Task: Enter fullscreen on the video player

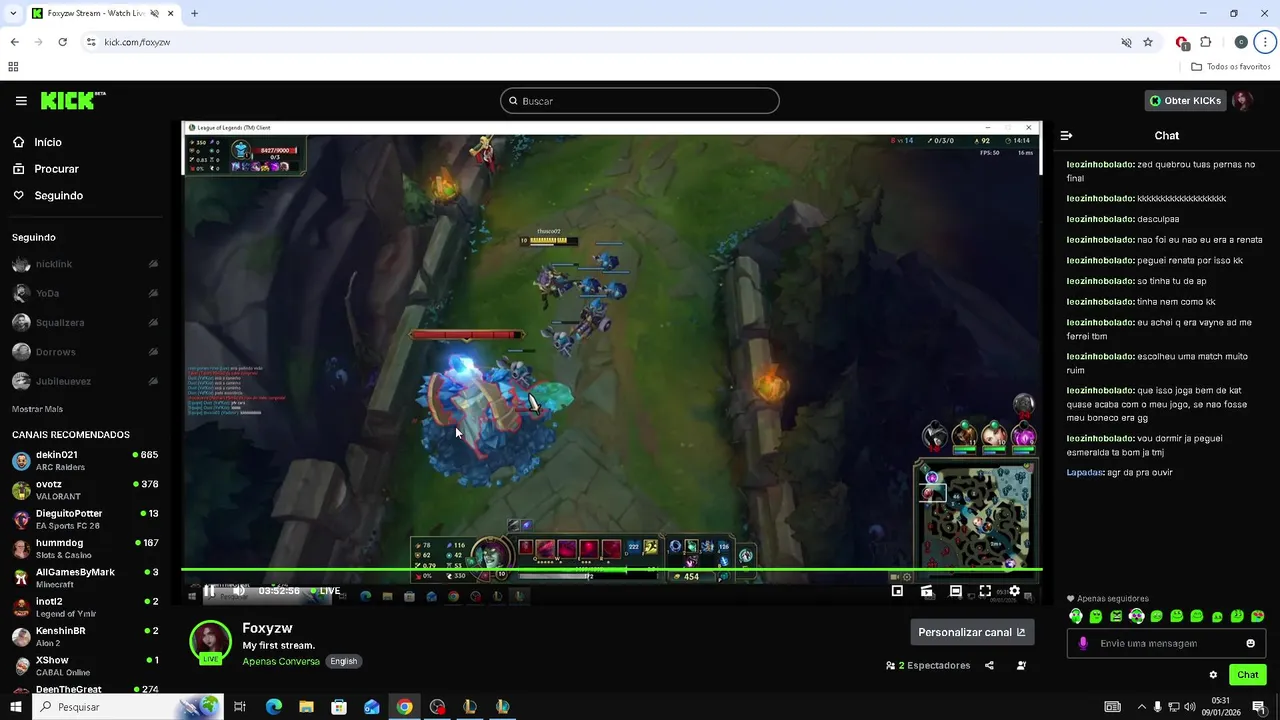Action: [x=985, y=591]
